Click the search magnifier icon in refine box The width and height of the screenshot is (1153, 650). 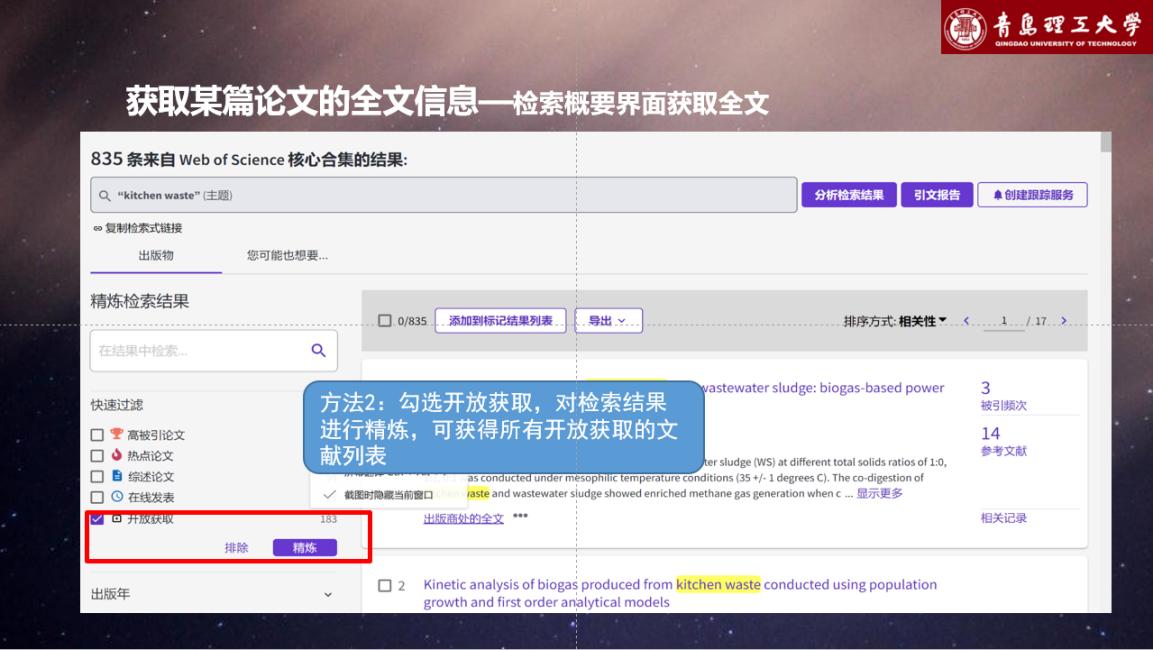[x=318, y=350]
